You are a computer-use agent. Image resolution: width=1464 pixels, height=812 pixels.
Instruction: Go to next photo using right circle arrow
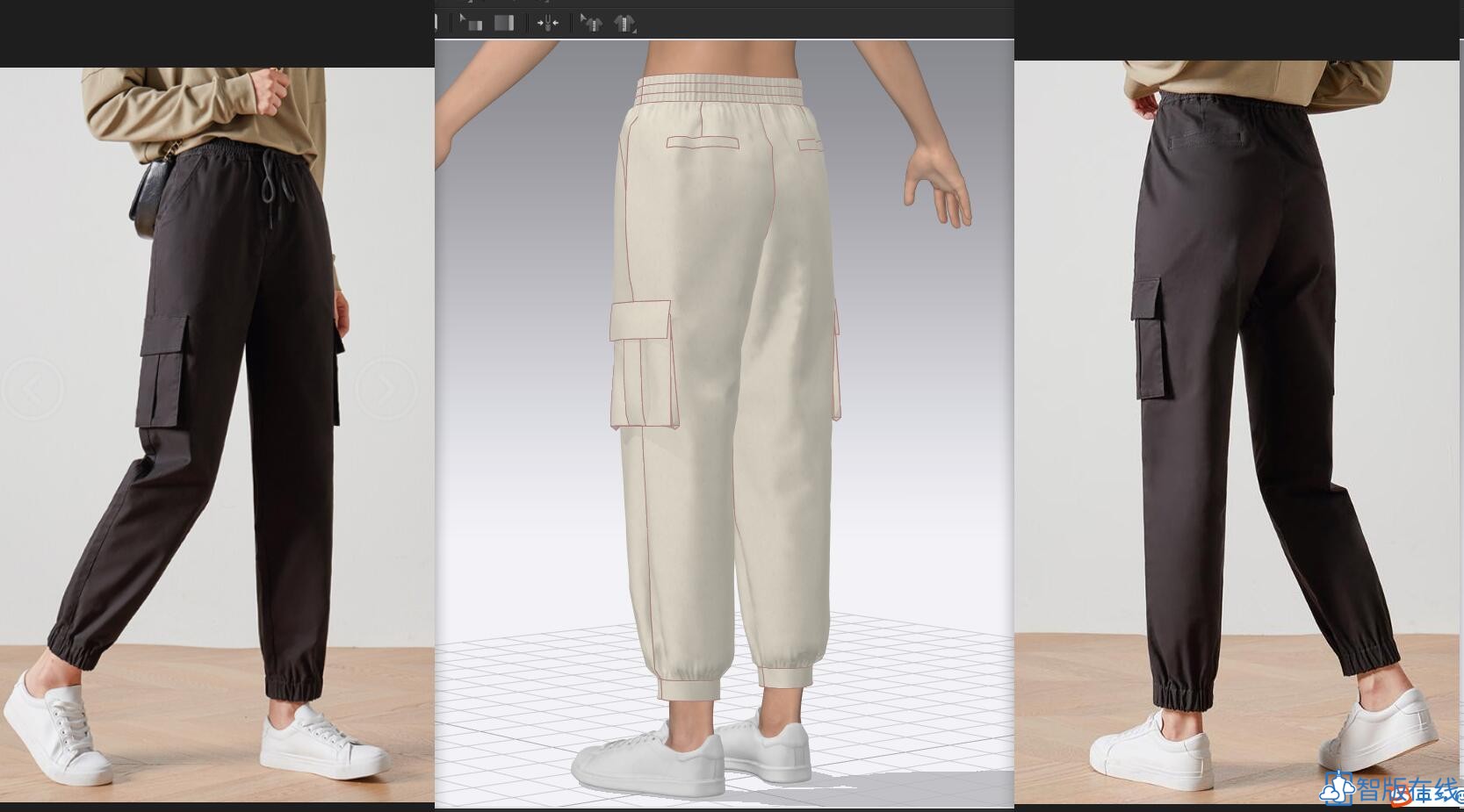coord(386,387)
